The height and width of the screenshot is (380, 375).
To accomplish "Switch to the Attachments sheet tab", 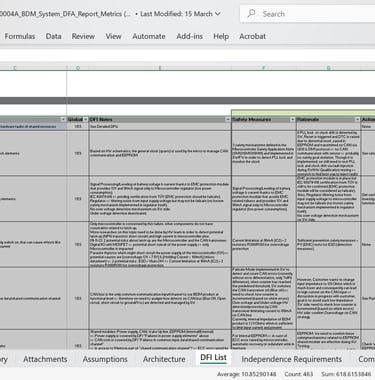I will [45, 359].
